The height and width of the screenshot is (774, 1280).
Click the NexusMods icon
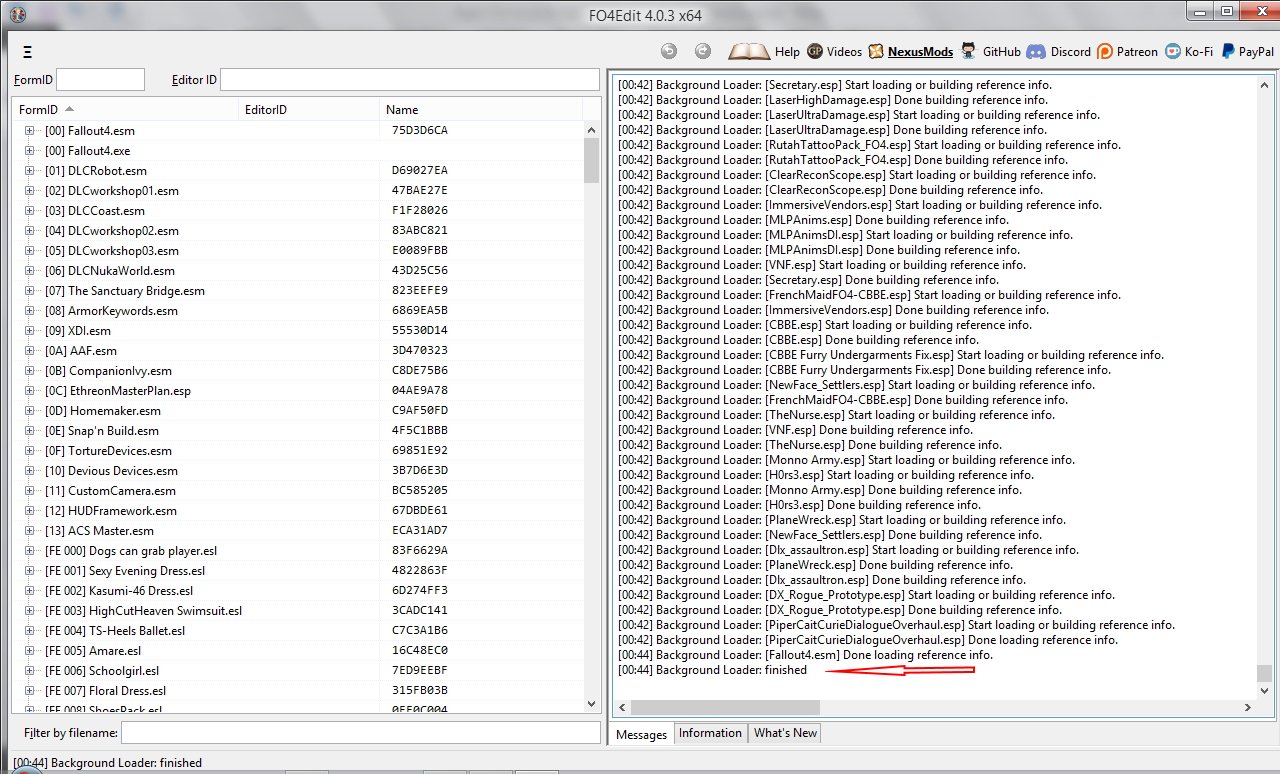tap(876, 51)
